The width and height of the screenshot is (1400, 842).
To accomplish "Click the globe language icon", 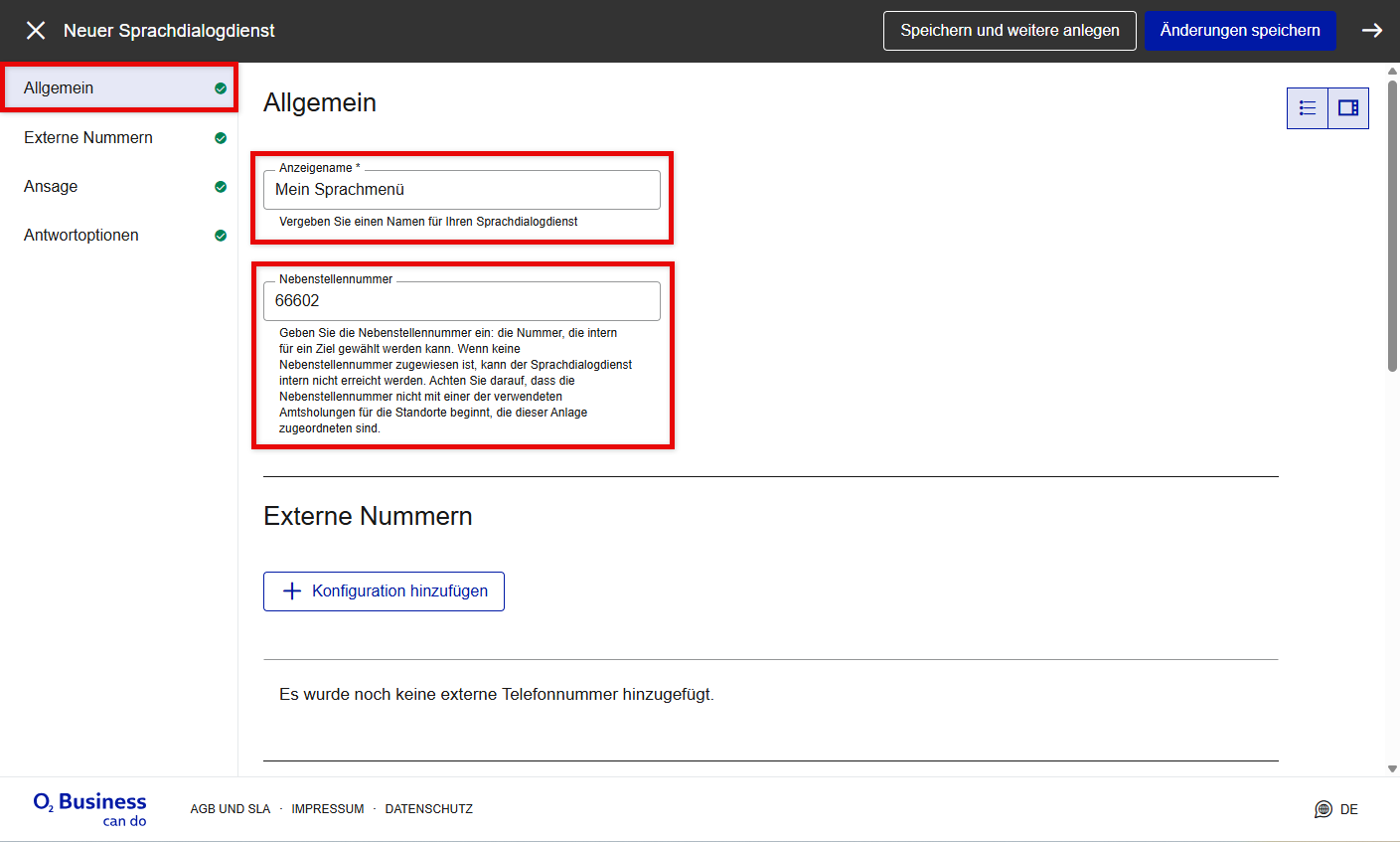I will point(1323,809).
